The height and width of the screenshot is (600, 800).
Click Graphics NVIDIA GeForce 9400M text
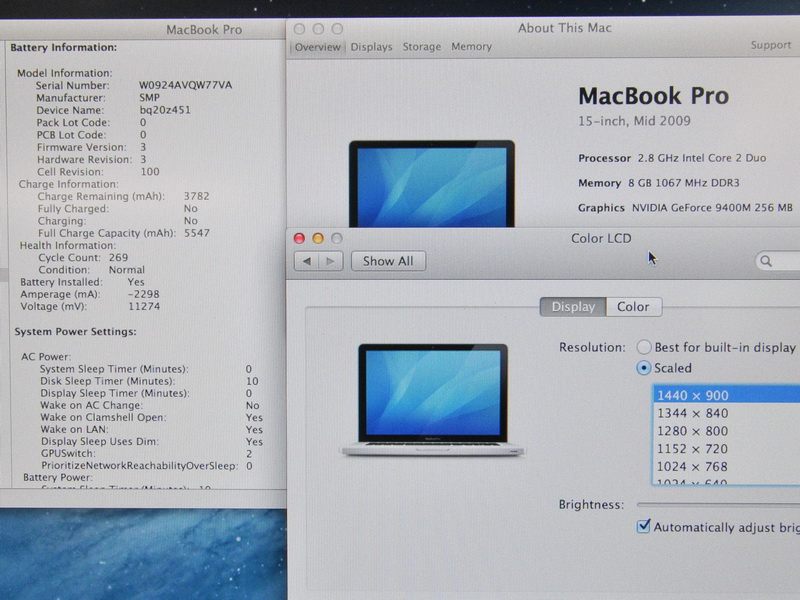pyautogui.click(x=685, y=208)
